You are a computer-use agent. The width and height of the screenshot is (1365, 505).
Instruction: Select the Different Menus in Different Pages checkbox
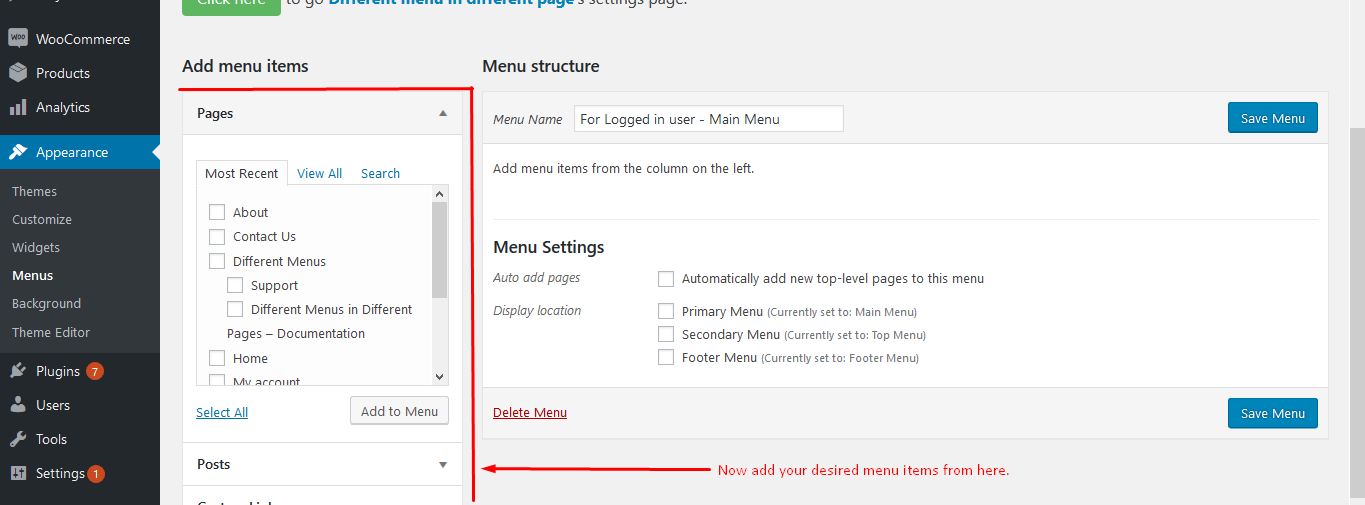pos(235,309)
